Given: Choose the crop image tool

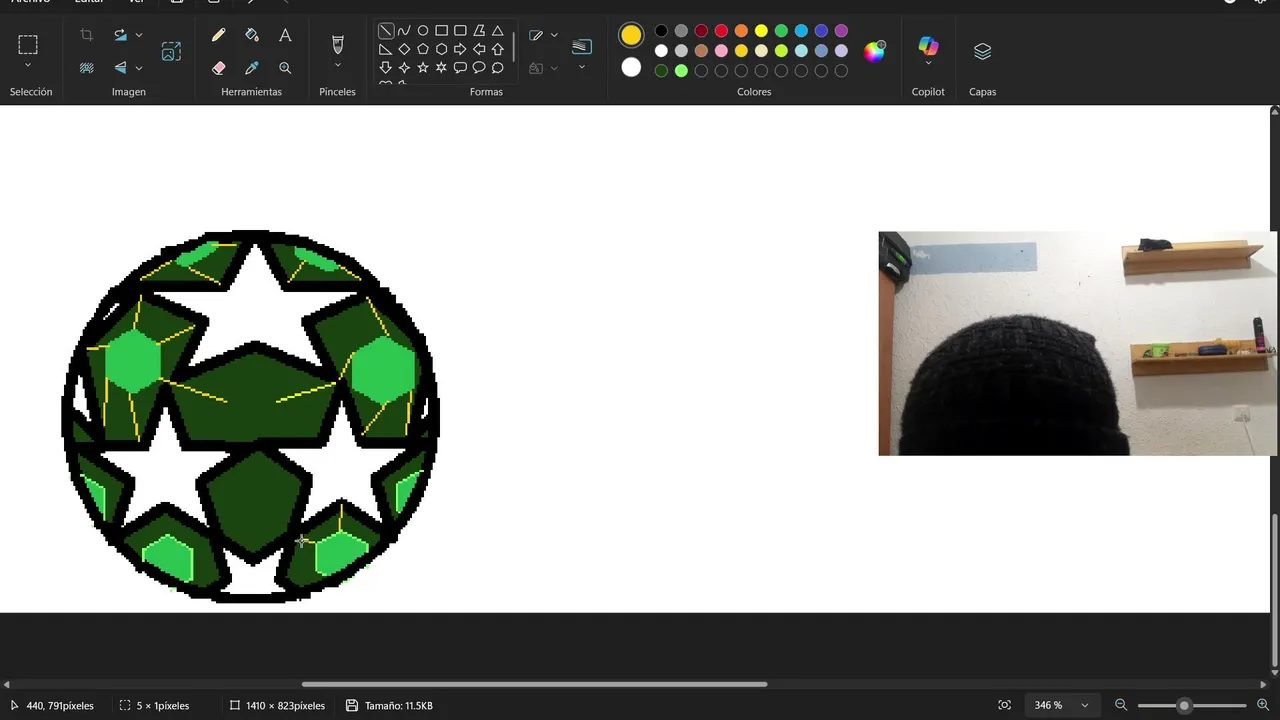Looking at the screenshot, I should point(87,35).
